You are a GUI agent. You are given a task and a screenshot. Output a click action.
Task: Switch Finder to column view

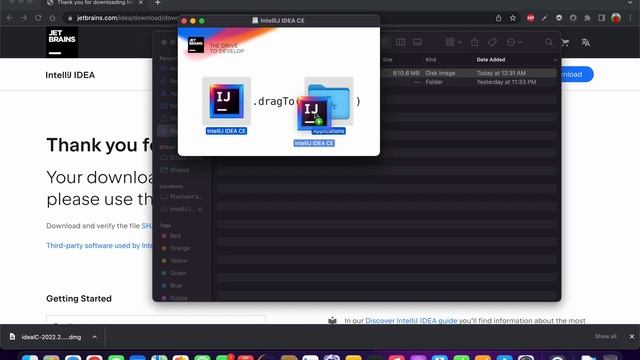[x=401, y=42]
